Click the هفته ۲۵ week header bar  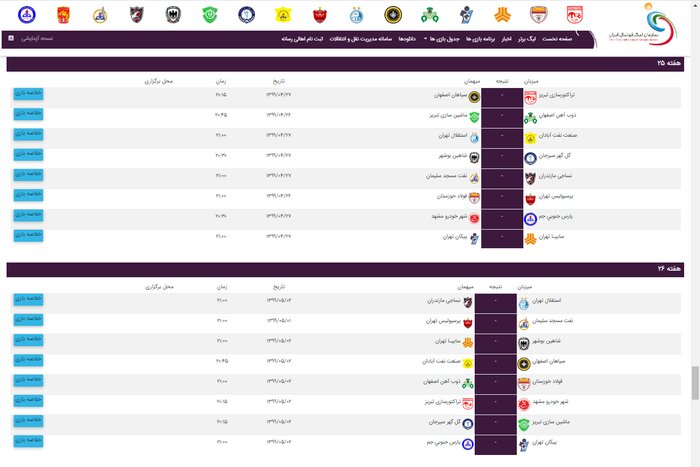tap(345, 64)
